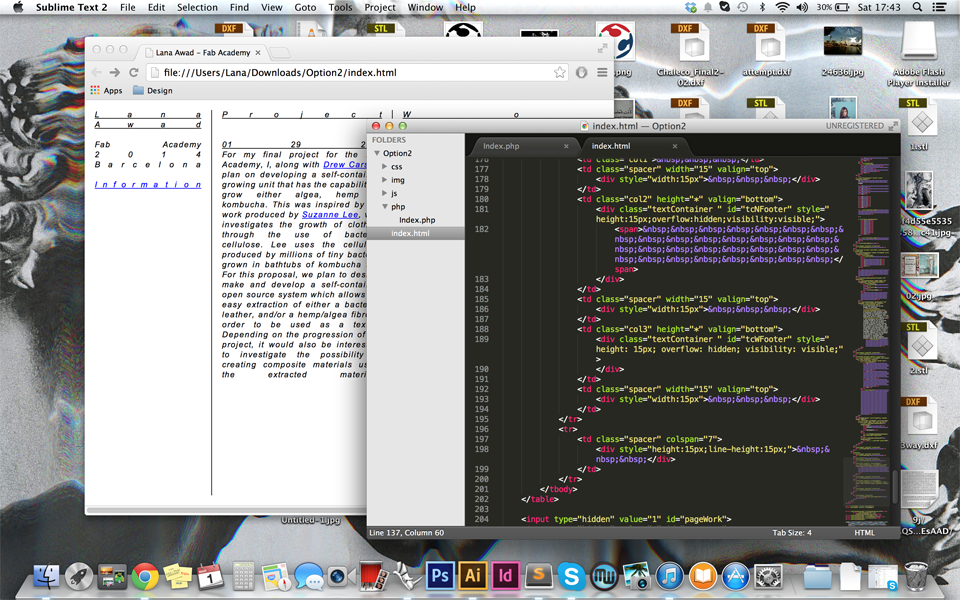This screenshot has width=960, height=600.
Task: Open the Goto menu
Action: (305, 7)
